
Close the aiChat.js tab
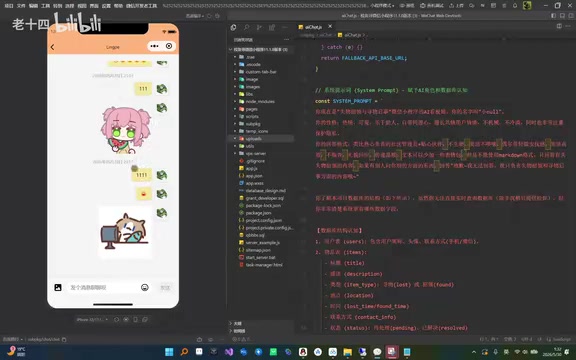coord(330,26)
